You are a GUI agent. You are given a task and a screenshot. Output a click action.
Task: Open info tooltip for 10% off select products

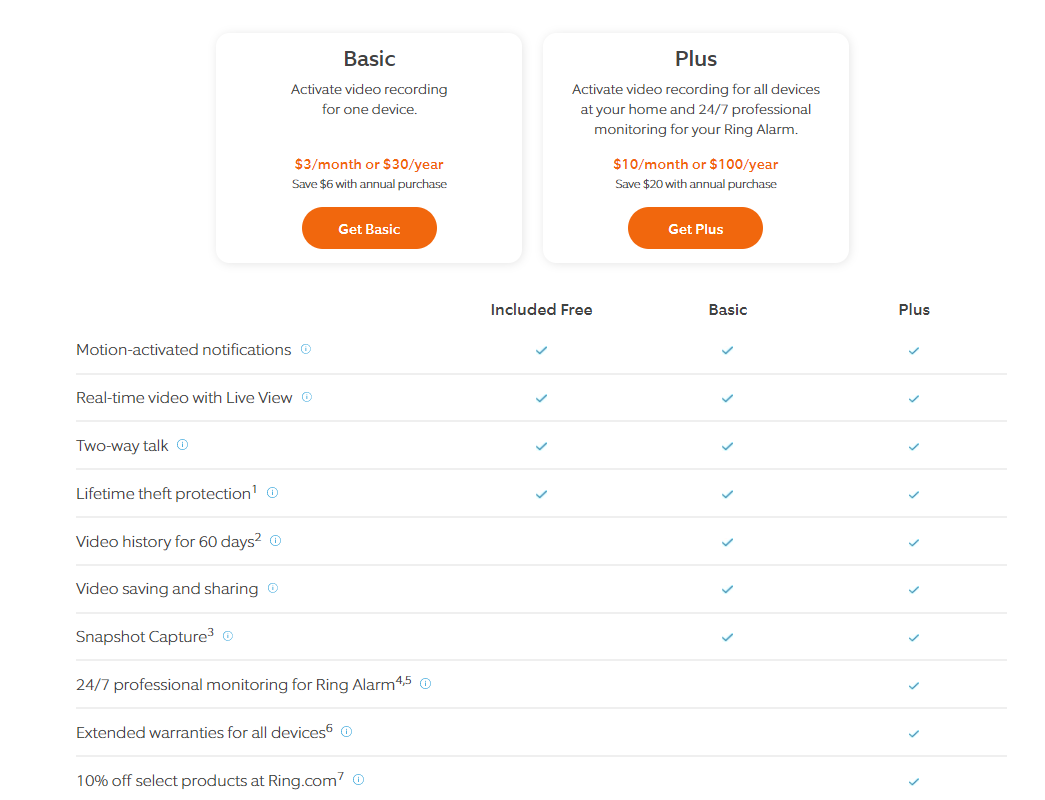tap(358, 780)
